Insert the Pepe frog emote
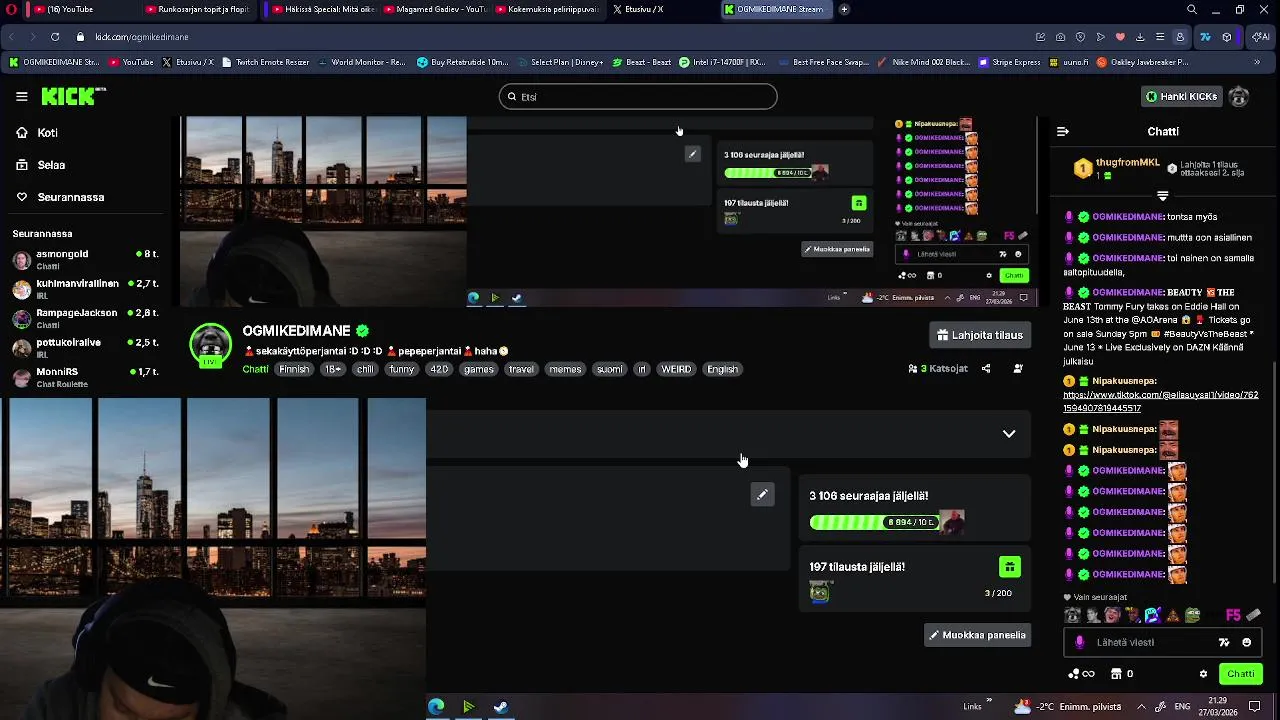 pyautogui.click(x=1192, y=615)
